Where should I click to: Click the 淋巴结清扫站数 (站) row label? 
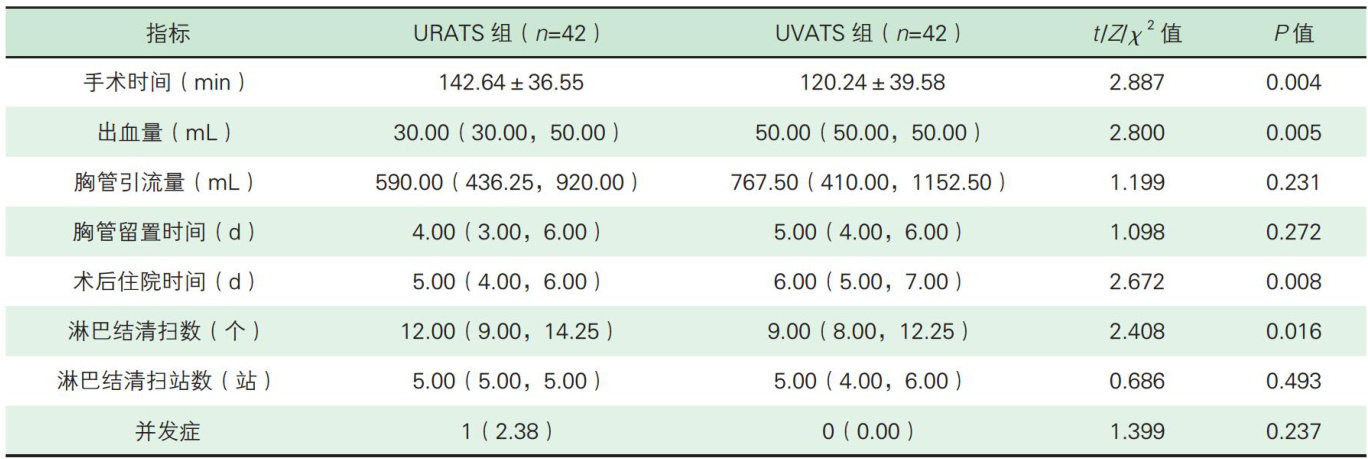click(x=167, y=381)
